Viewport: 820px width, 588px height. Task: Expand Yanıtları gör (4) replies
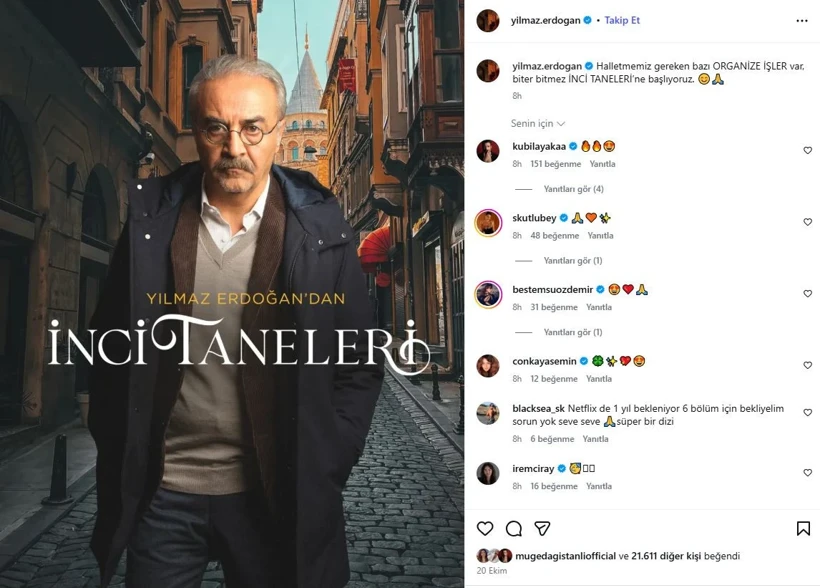(x=573, y=189)
